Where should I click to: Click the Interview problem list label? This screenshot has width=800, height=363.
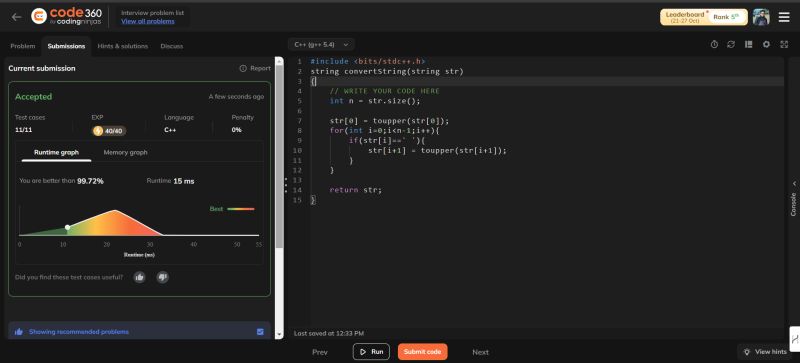click(153, 13)
